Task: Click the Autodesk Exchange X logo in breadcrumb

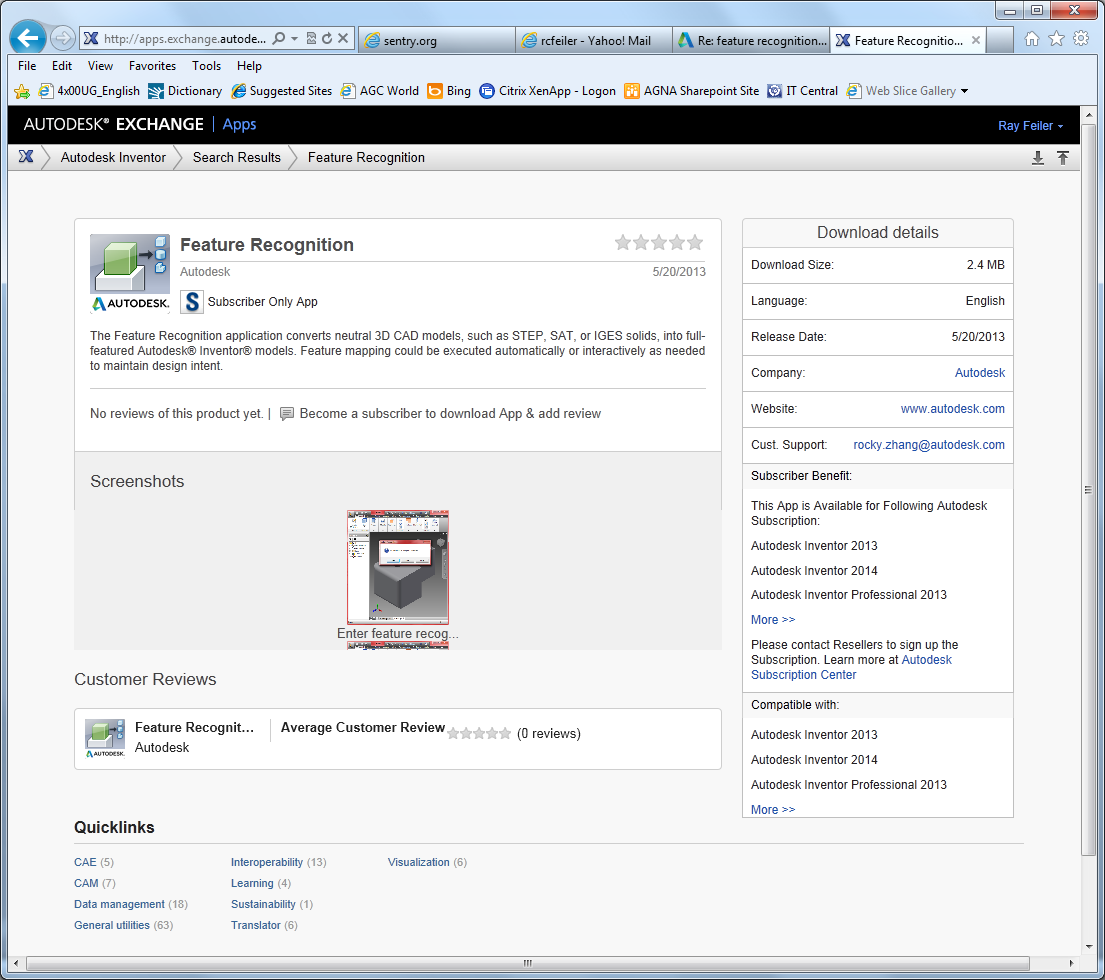Action: pos(27,157)
